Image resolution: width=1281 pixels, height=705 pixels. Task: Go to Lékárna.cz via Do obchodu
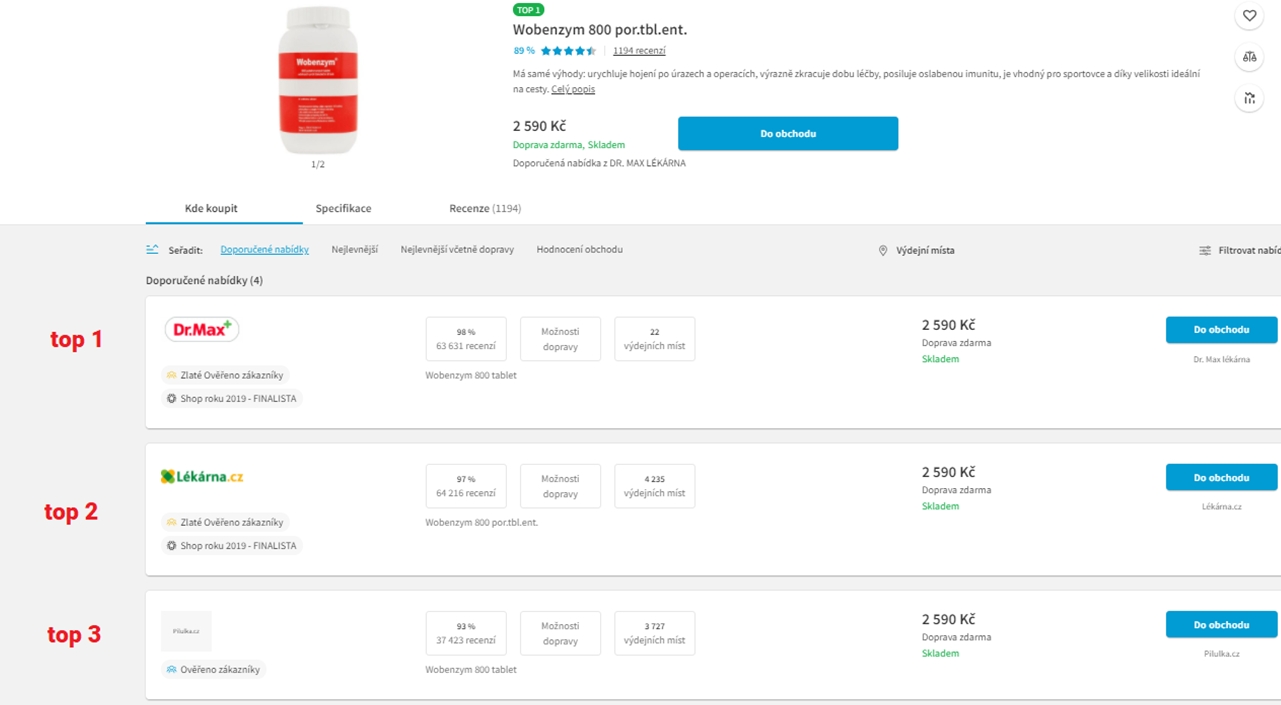(1221, 478)
